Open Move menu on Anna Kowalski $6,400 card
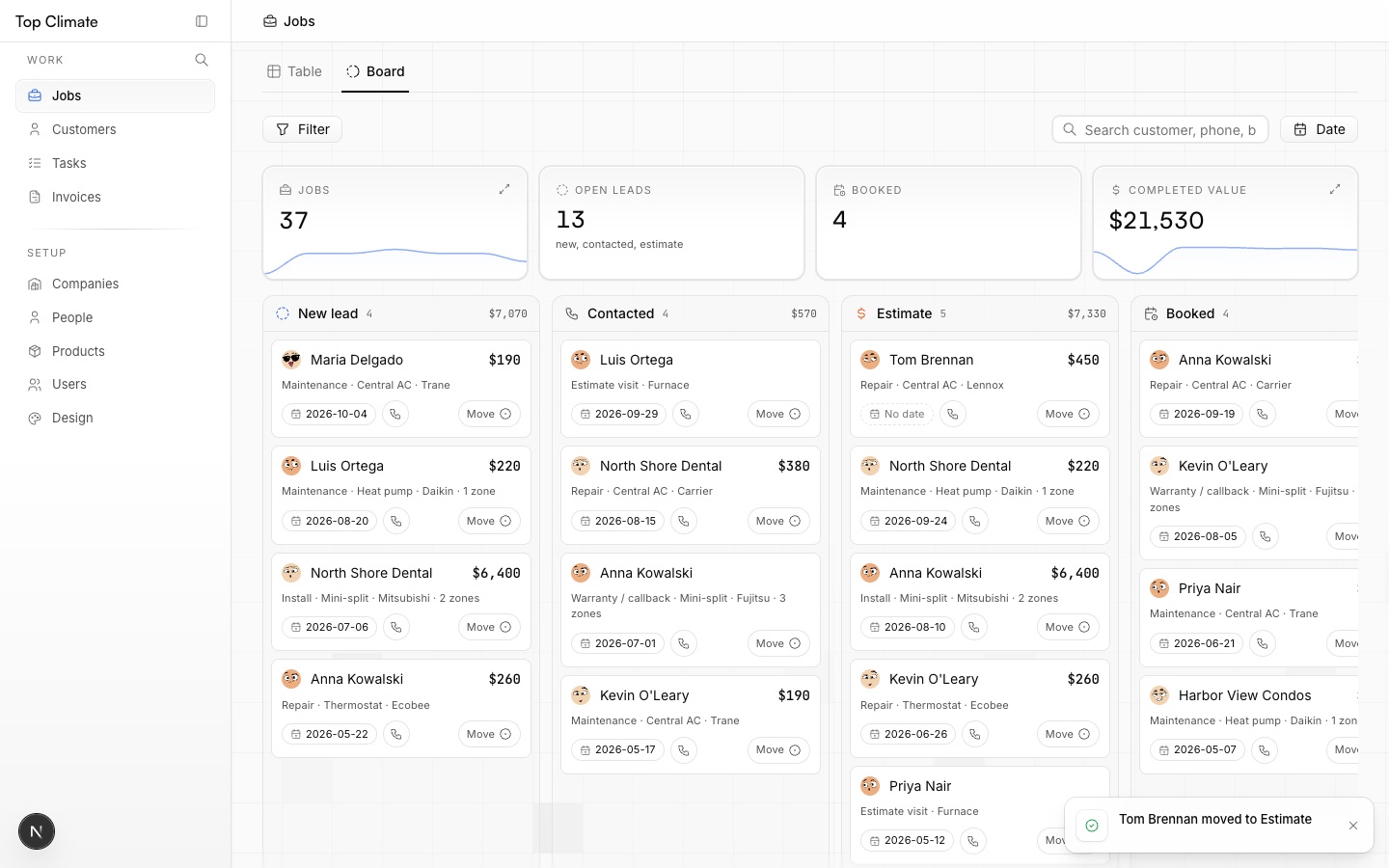The image size is (1389, 868). pyautogui.click(x=1068, y=627)
